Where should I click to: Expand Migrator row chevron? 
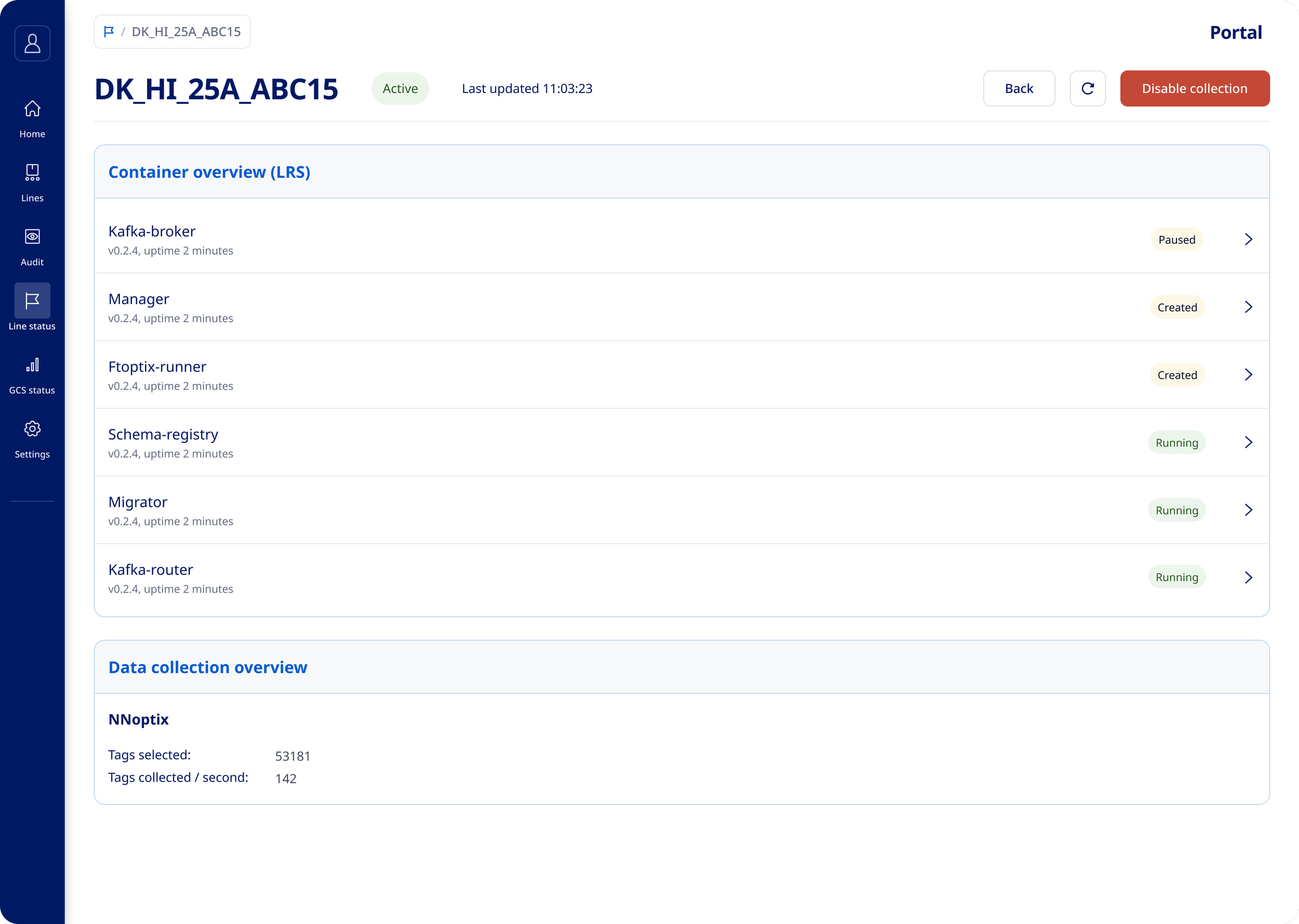coord(1248,510)
